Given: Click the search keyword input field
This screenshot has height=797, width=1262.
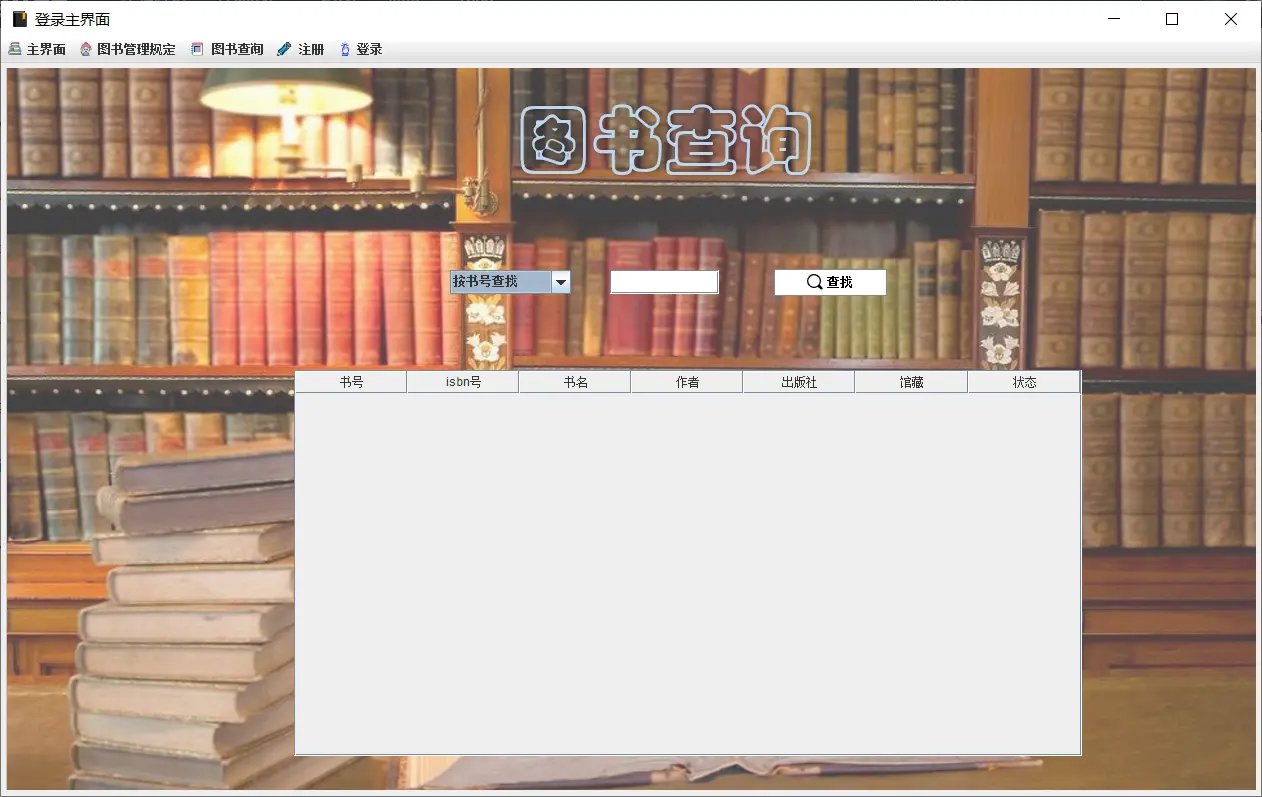Looking at the screenshot, I should point(663,281).
